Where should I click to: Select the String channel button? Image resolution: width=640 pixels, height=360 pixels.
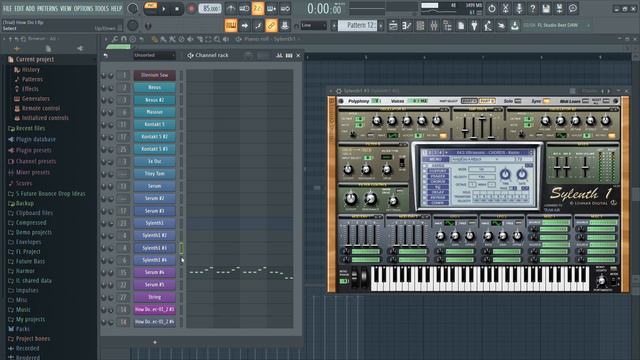click(x=155, y=297)
